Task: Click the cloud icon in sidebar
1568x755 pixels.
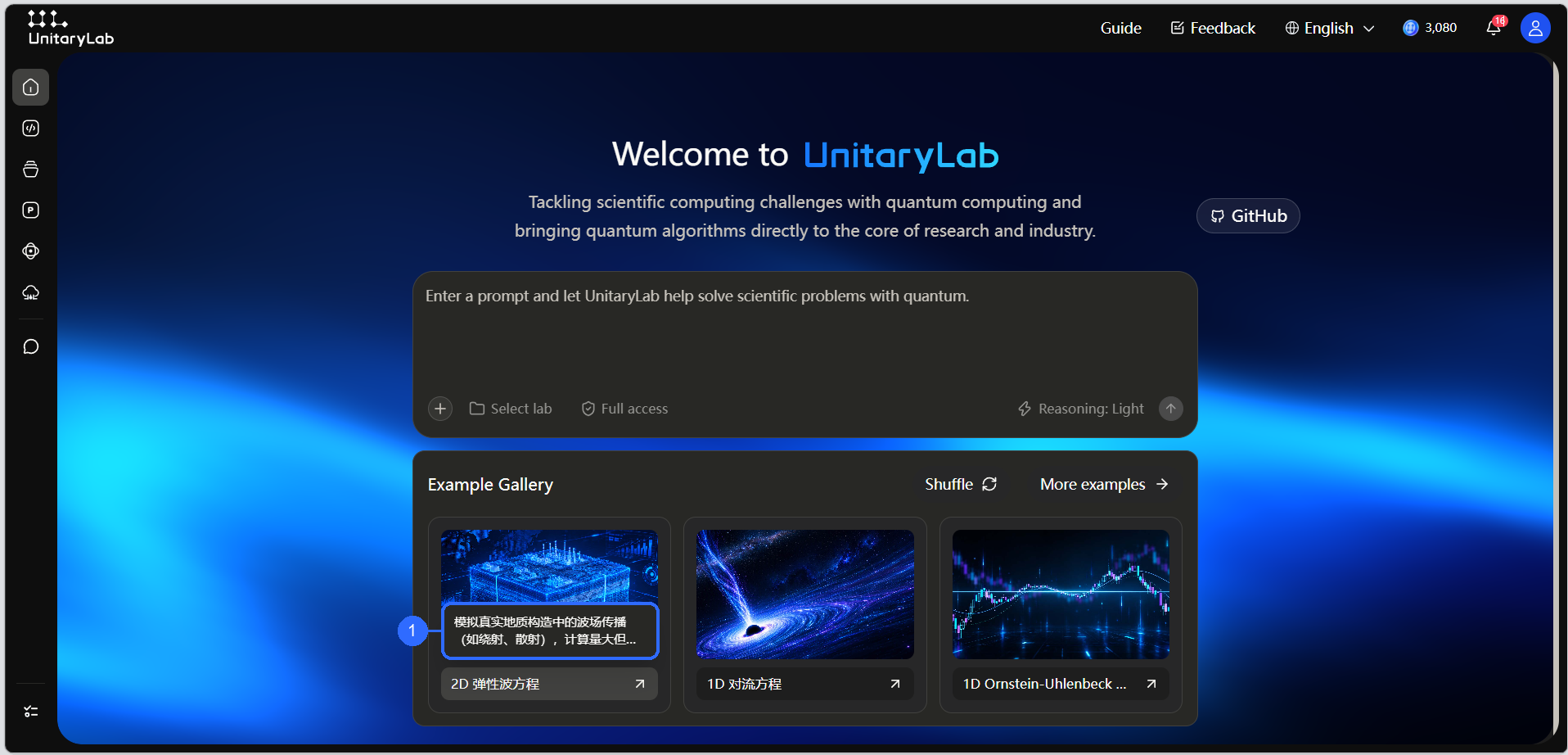Action: point(31,292)
